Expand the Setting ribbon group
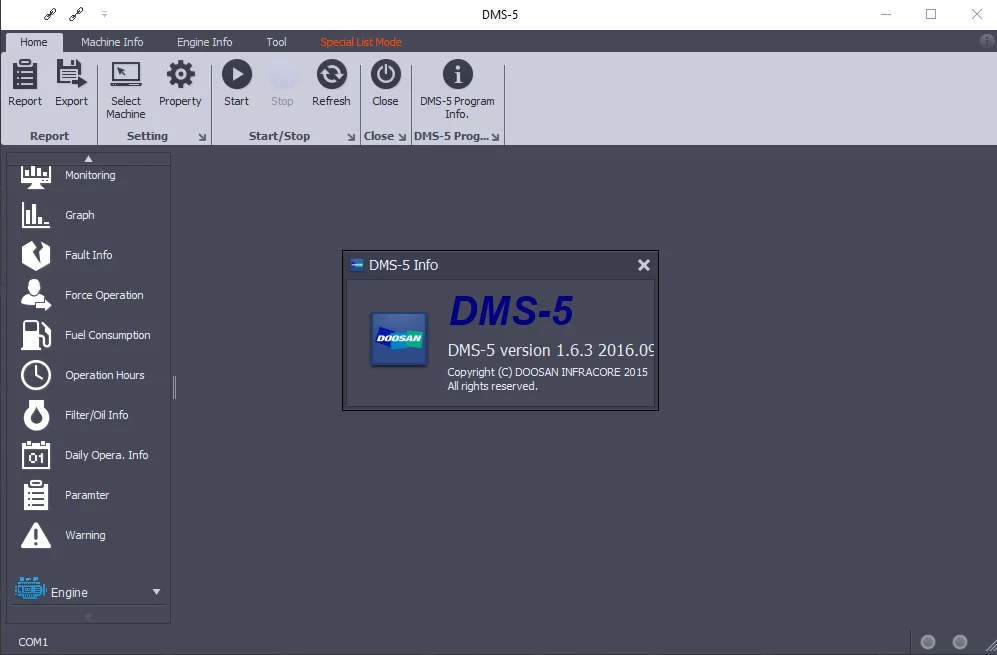Viewport: 997px width, 655px height. 202,136
